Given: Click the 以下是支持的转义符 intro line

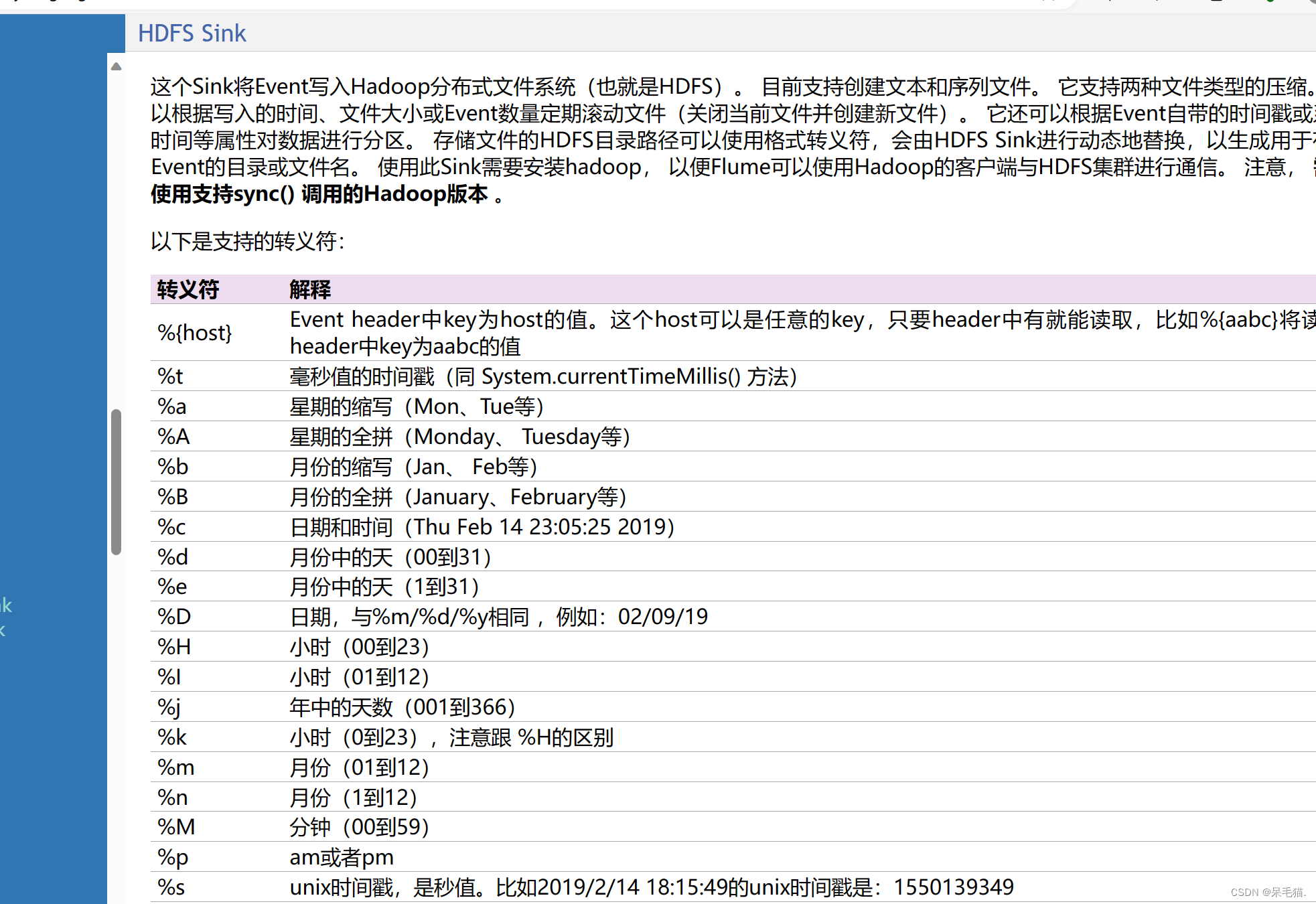Looking at the screenshot, I should click(x=247, y=241).
